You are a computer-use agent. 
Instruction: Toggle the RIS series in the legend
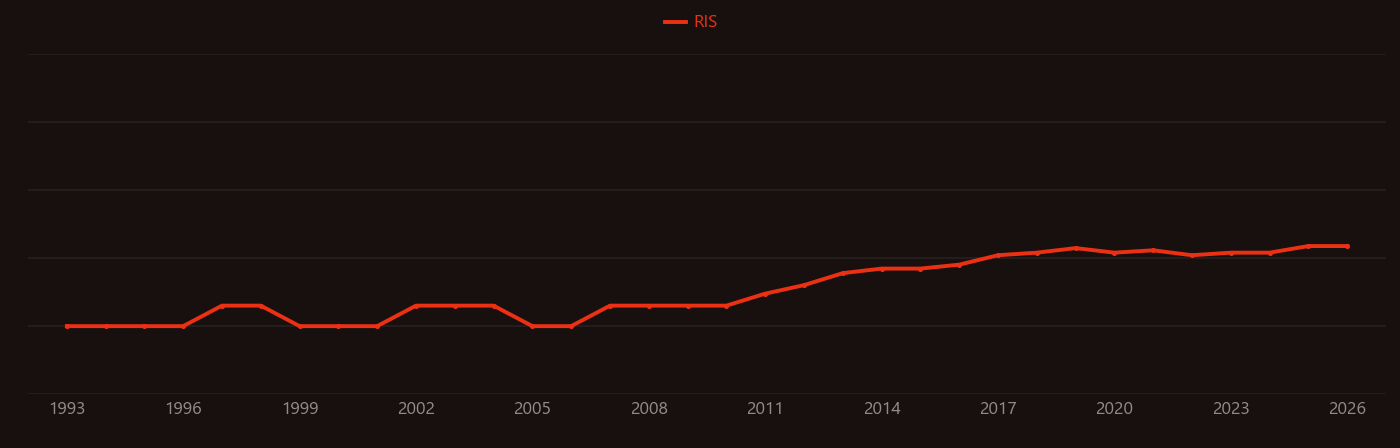click(691, 22)
